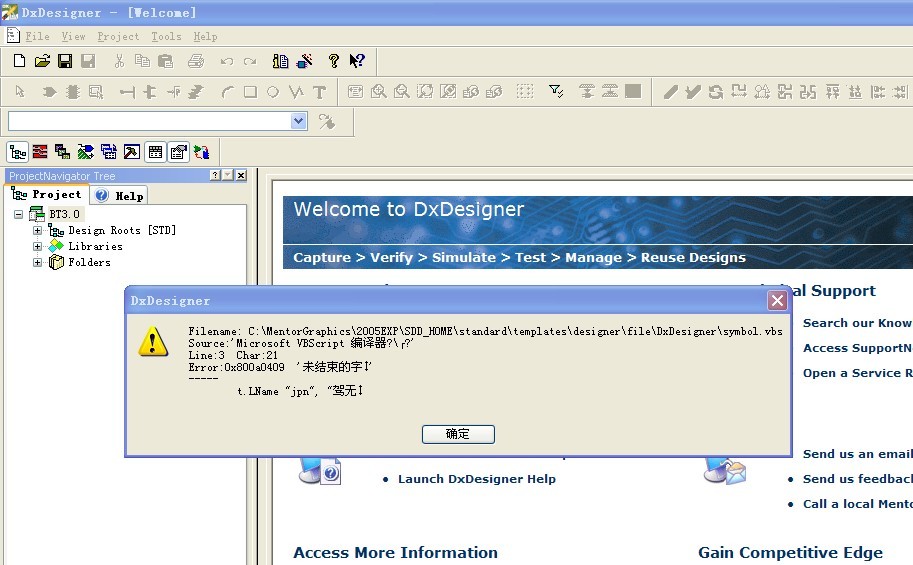Click the yellow question mark Help icon
The width and height of the screenshot is (913, 565).
(334, 61)
